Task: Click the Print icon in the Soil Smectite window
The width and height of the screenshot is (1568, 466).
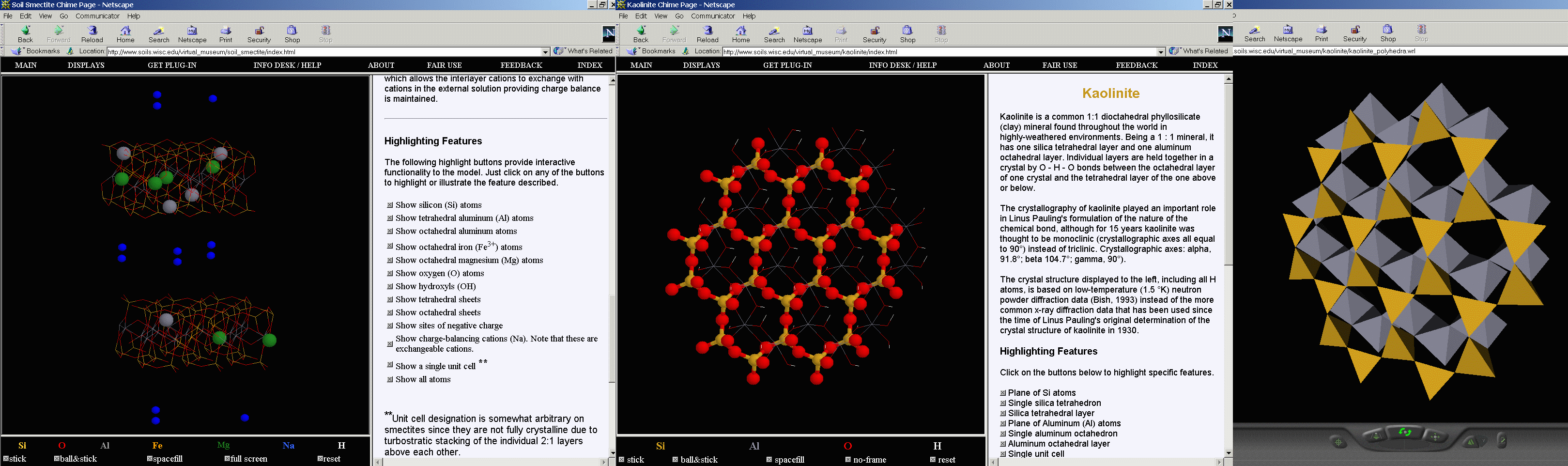Action: point(226,34)
